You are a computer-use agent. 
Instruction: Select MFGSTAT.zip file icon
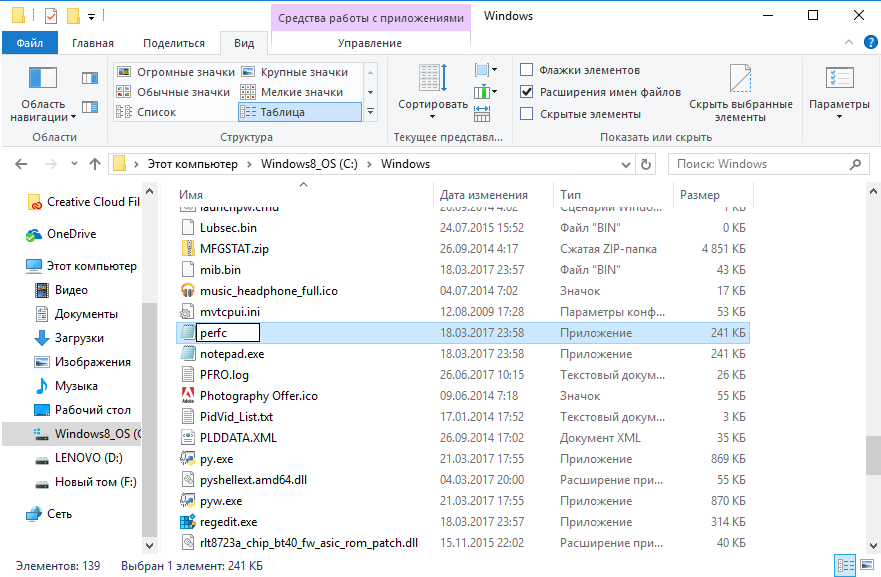point(187,248)
